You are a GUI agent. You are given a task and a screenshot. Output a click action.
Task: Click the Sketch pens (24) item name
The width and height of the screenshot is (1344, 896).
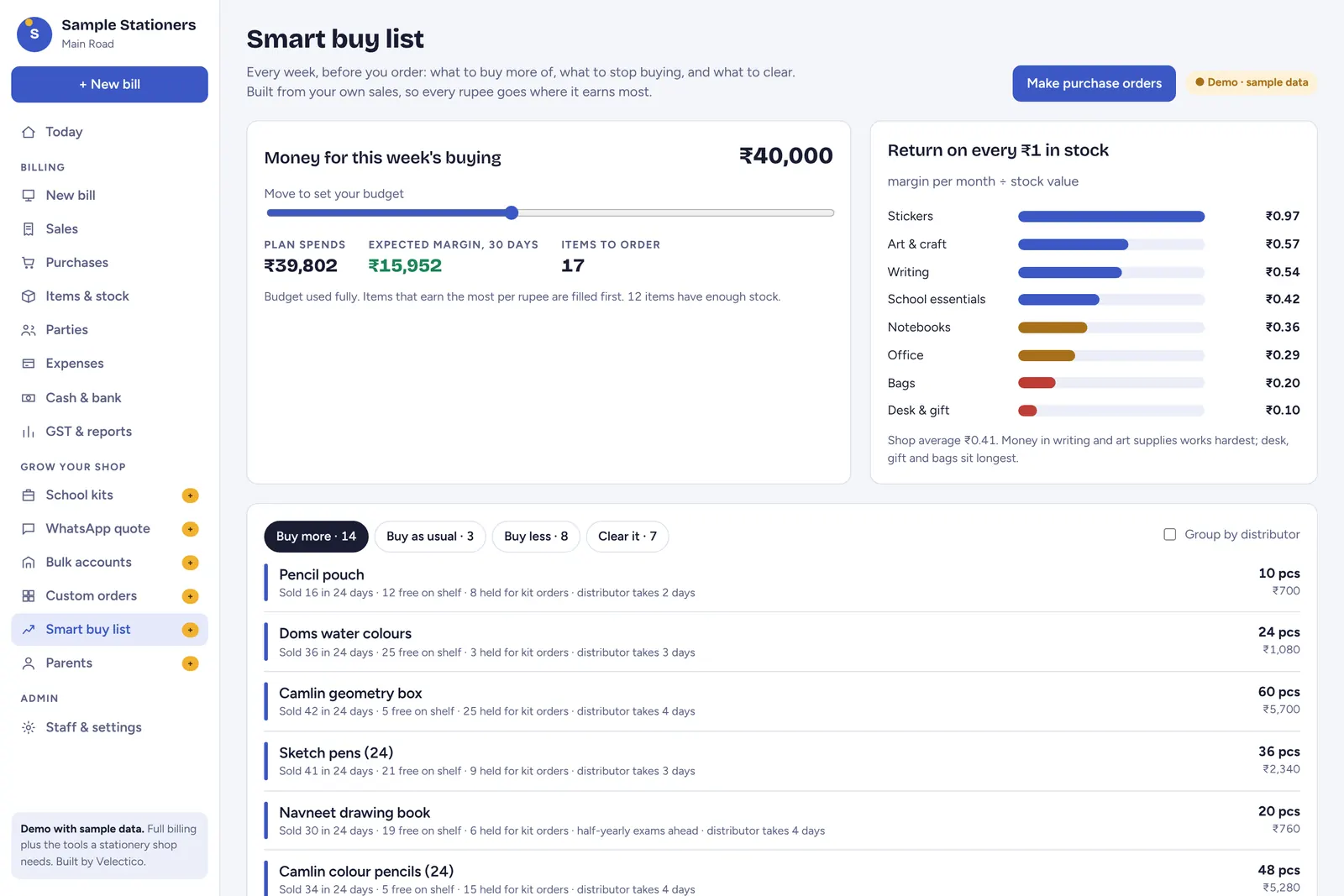pyautogui.click(x=336, y=752)
